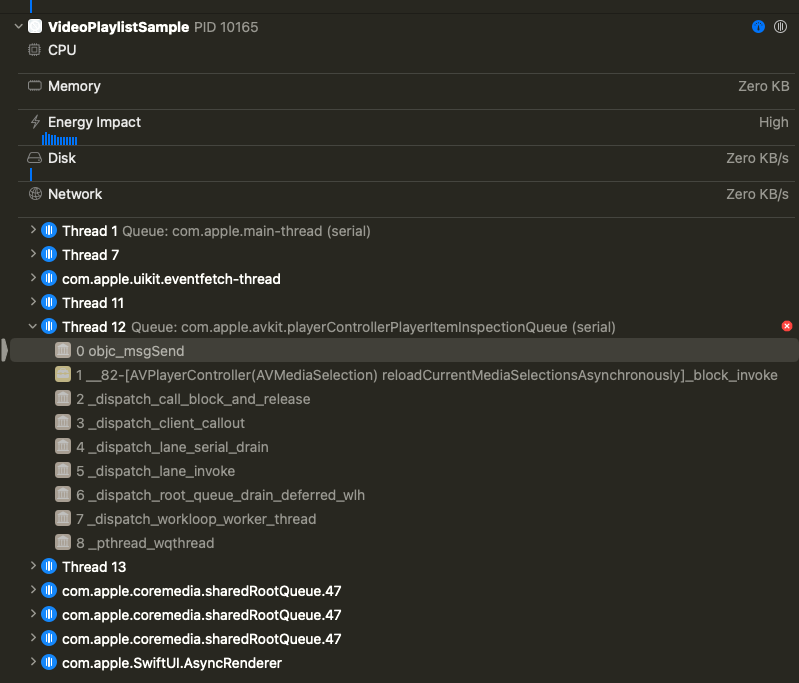This screenshot has height=683, width=799.
Task: Click the blue process info icon
Action: point(758,27)
